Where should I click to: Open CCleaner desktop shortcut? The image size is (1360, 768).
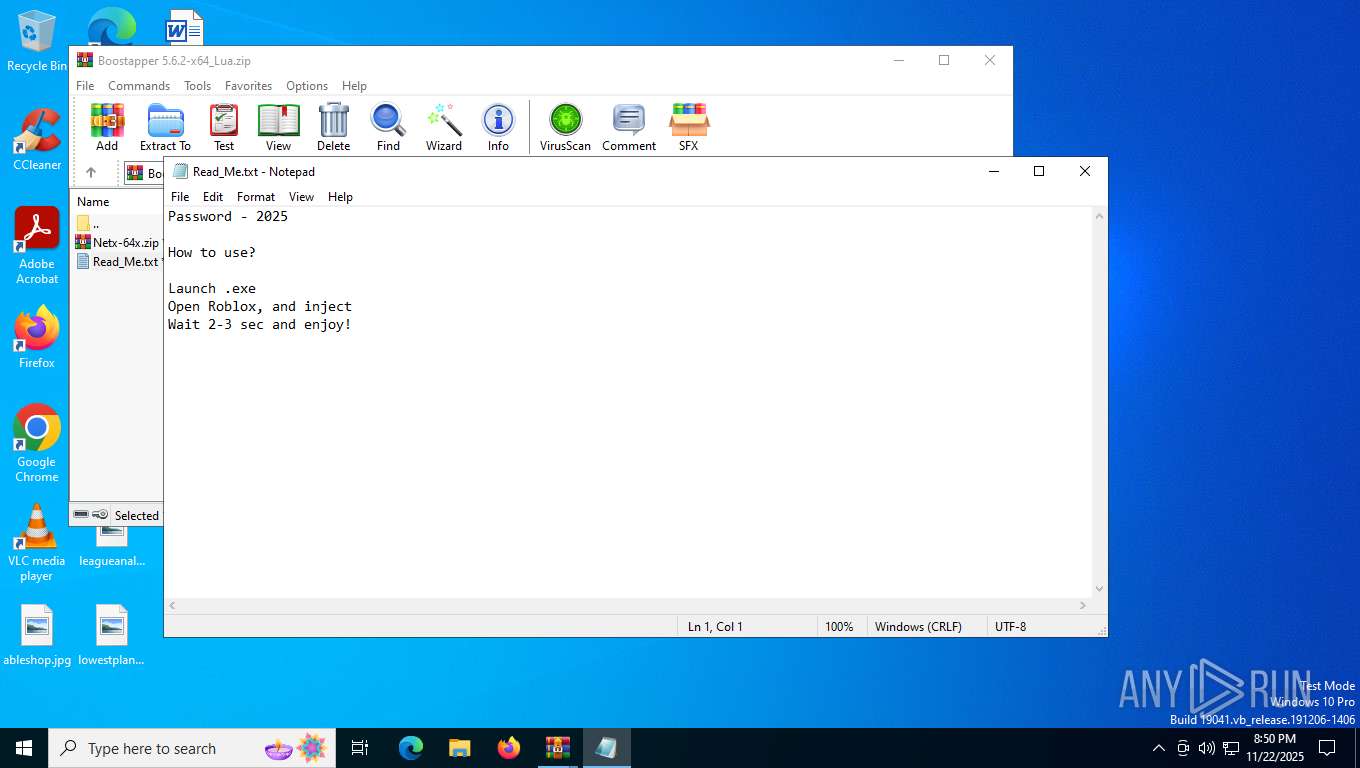(x=37, y=140)
